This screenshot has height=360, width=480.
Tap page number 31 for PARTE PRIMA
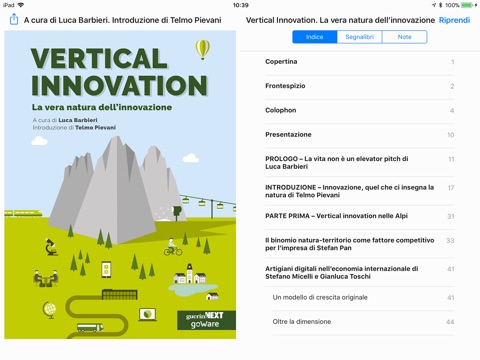pyautogui.click(x=451, y=216)
